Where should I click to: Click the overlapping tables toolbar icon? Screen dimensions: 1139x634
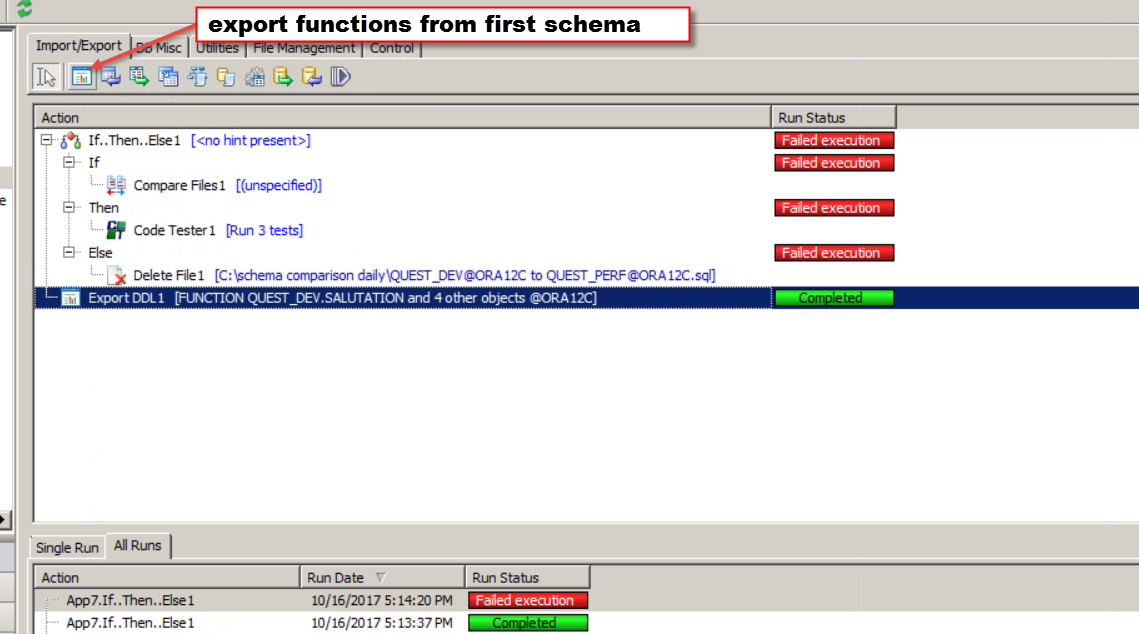click(168, 76)
